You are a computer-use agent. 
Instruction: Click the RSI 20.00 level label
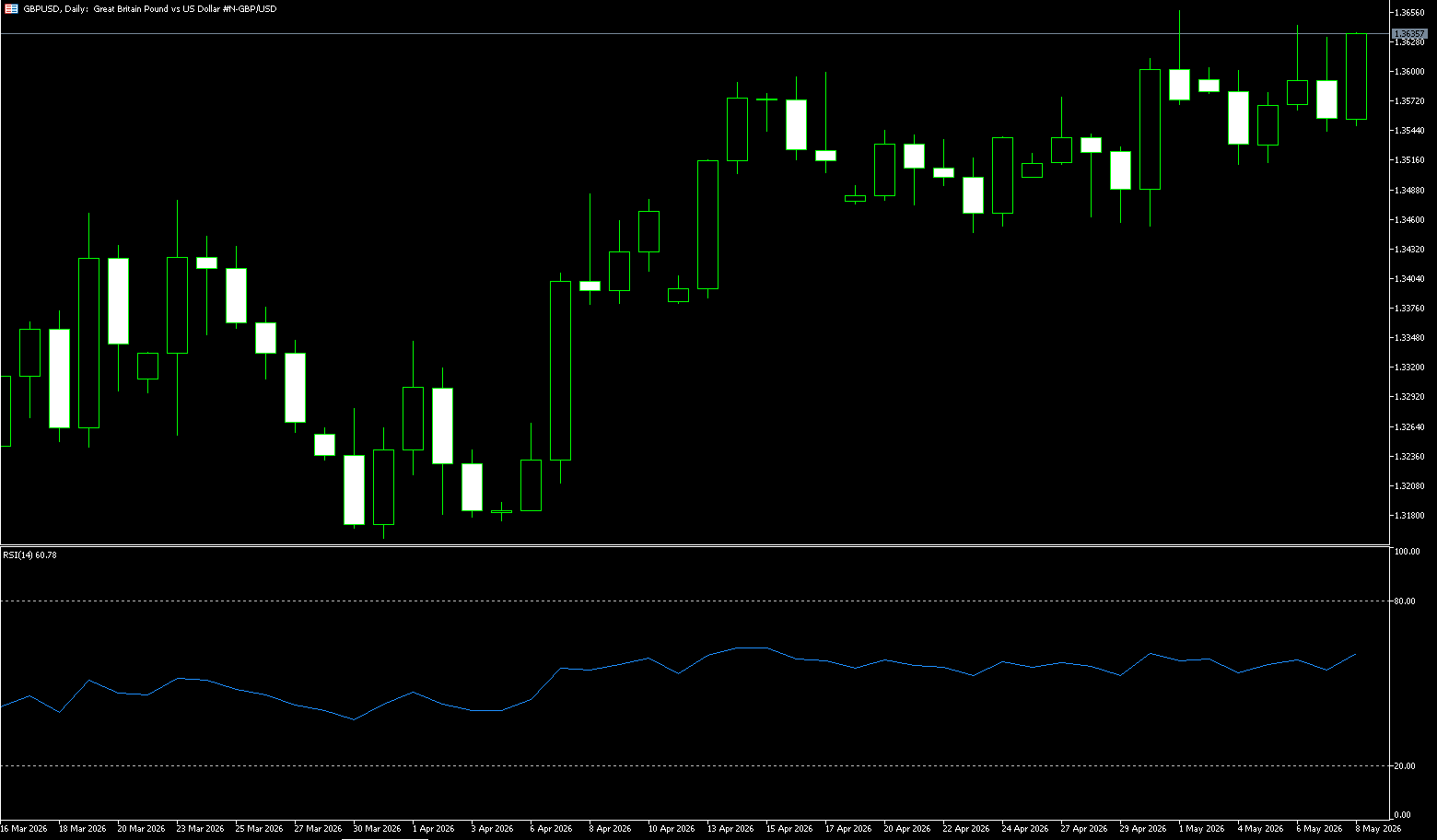1405,765
